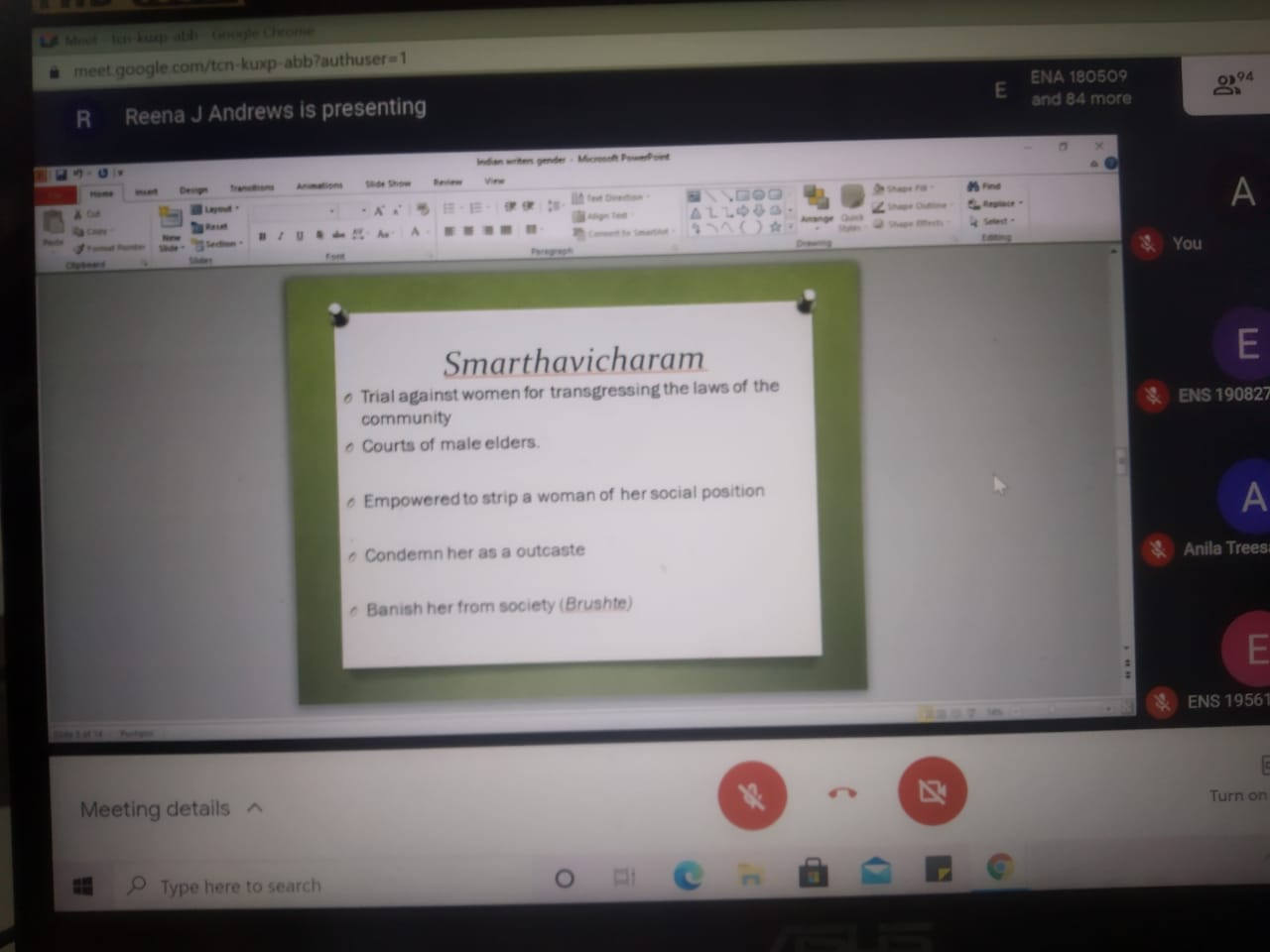Toggle Bold formatting in PowerPoint

262,236
